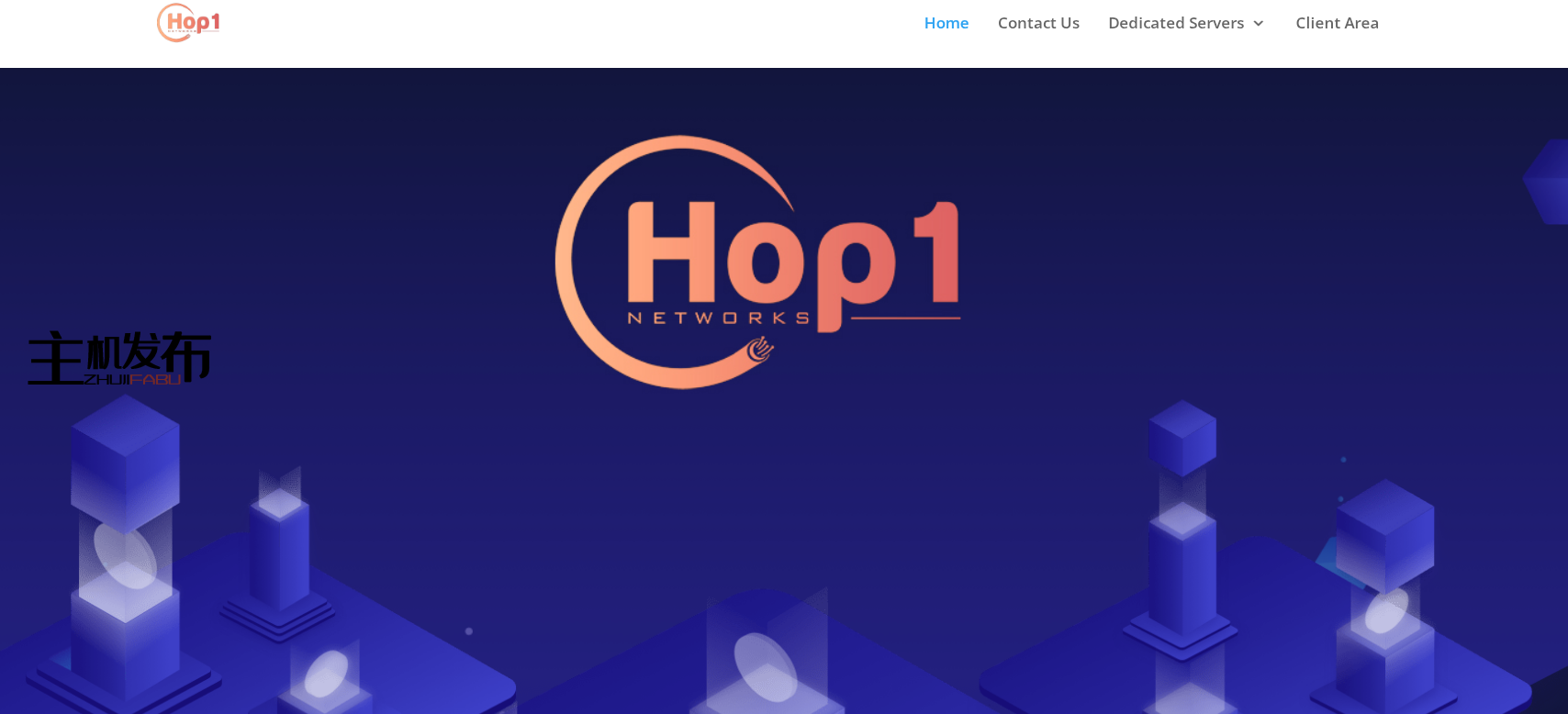Screen dimensions: 1568x714
Task: Click the cube on the far right pillar
Action: (x=1384, y=536)
